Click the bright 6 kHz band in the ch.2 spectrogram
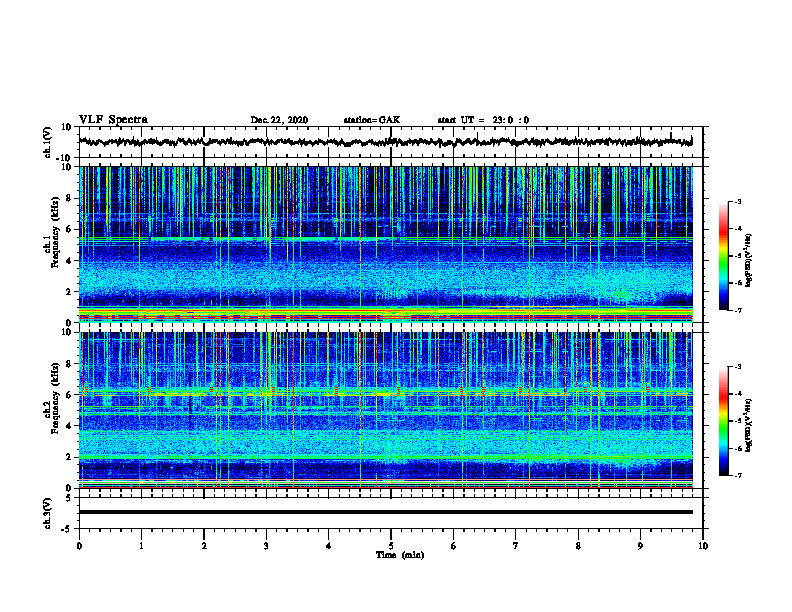 click(x=386, y=393)
